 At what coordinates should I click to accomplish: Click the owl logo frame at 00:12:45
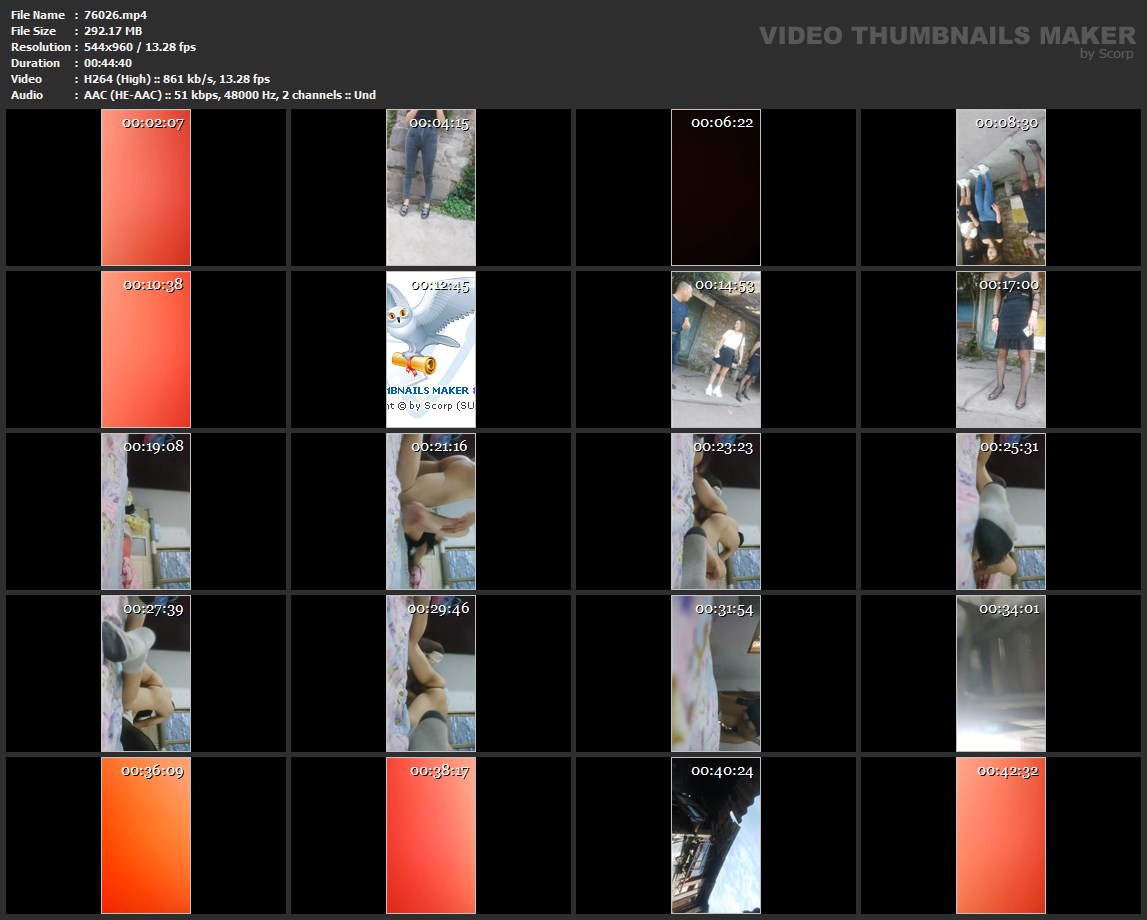(x=431, y=349)
